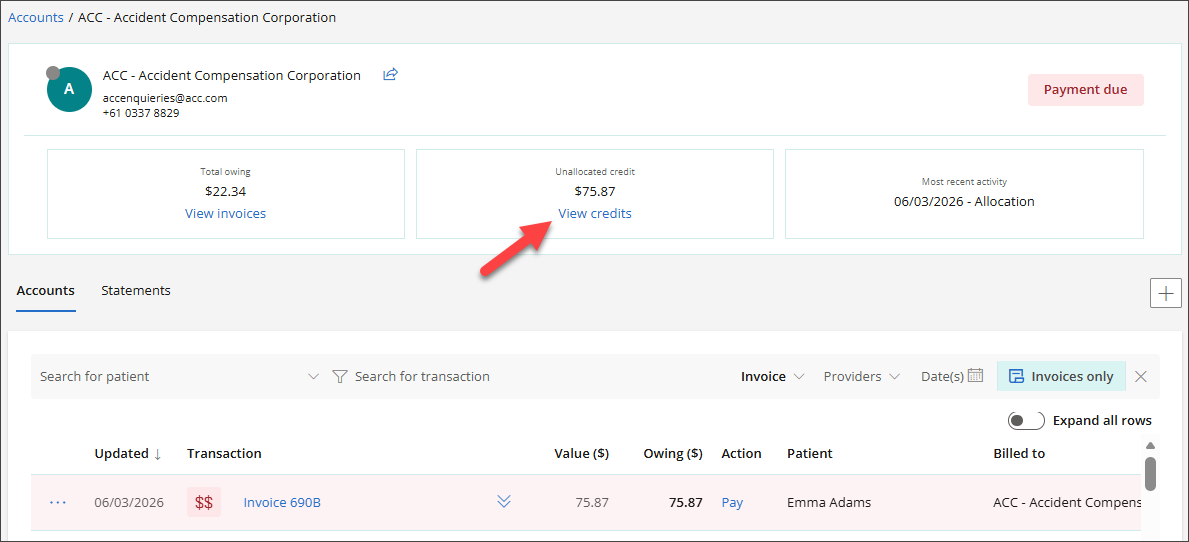Open the Search for patient dropdown
The height and width of the screenshot is (542, 1189).
(x=313, y=377)
